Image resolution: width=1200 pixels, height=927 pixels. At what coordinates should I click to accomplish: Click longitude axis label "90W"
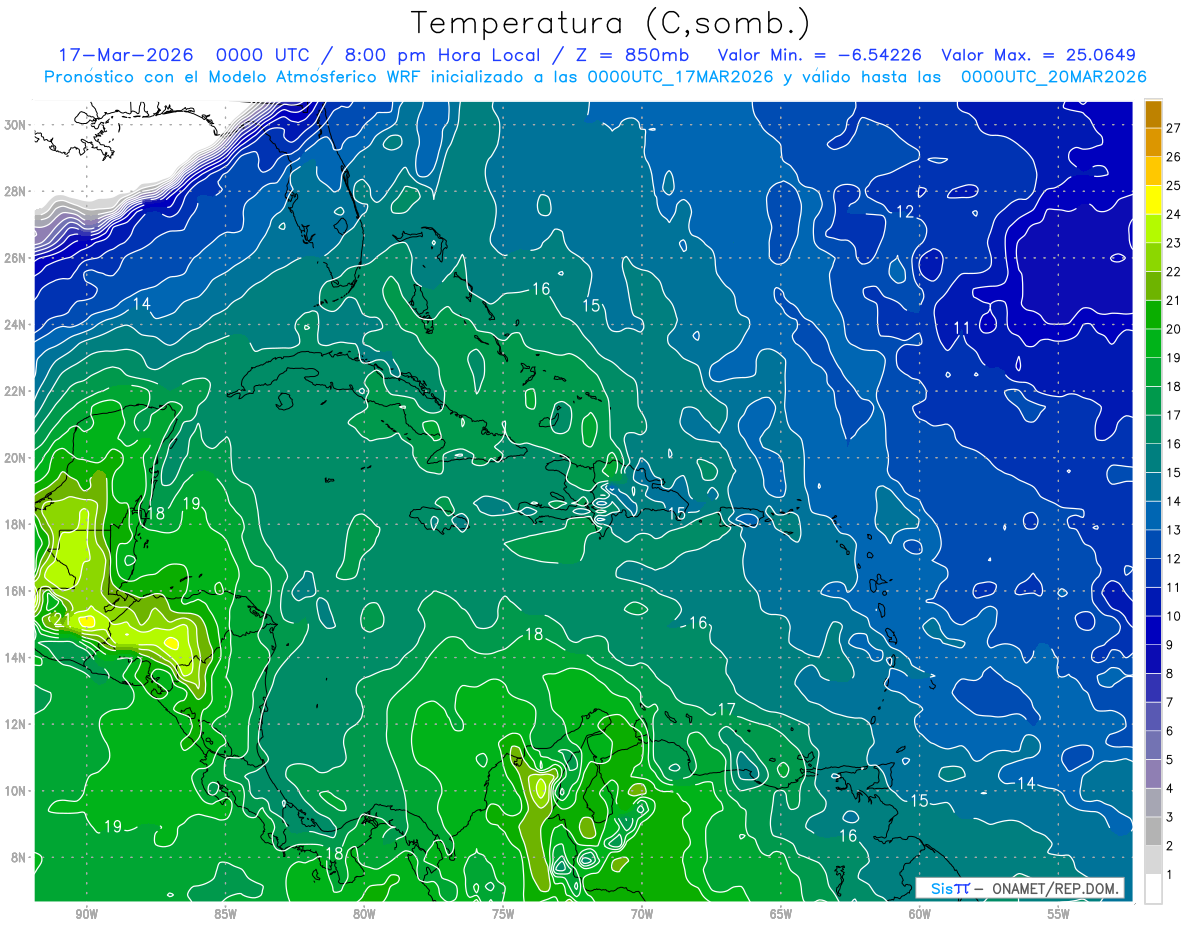click(86, 913)
